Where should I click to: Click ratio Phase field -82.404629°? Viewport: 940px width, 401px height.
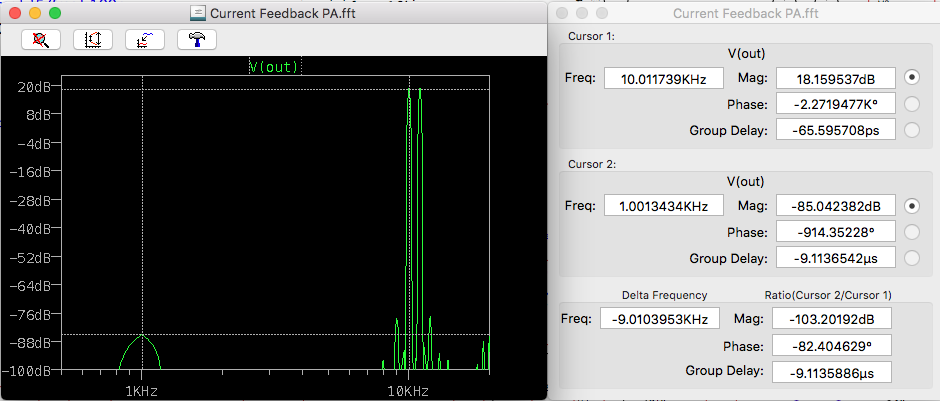pyautogui.click(x=831, y=345)
